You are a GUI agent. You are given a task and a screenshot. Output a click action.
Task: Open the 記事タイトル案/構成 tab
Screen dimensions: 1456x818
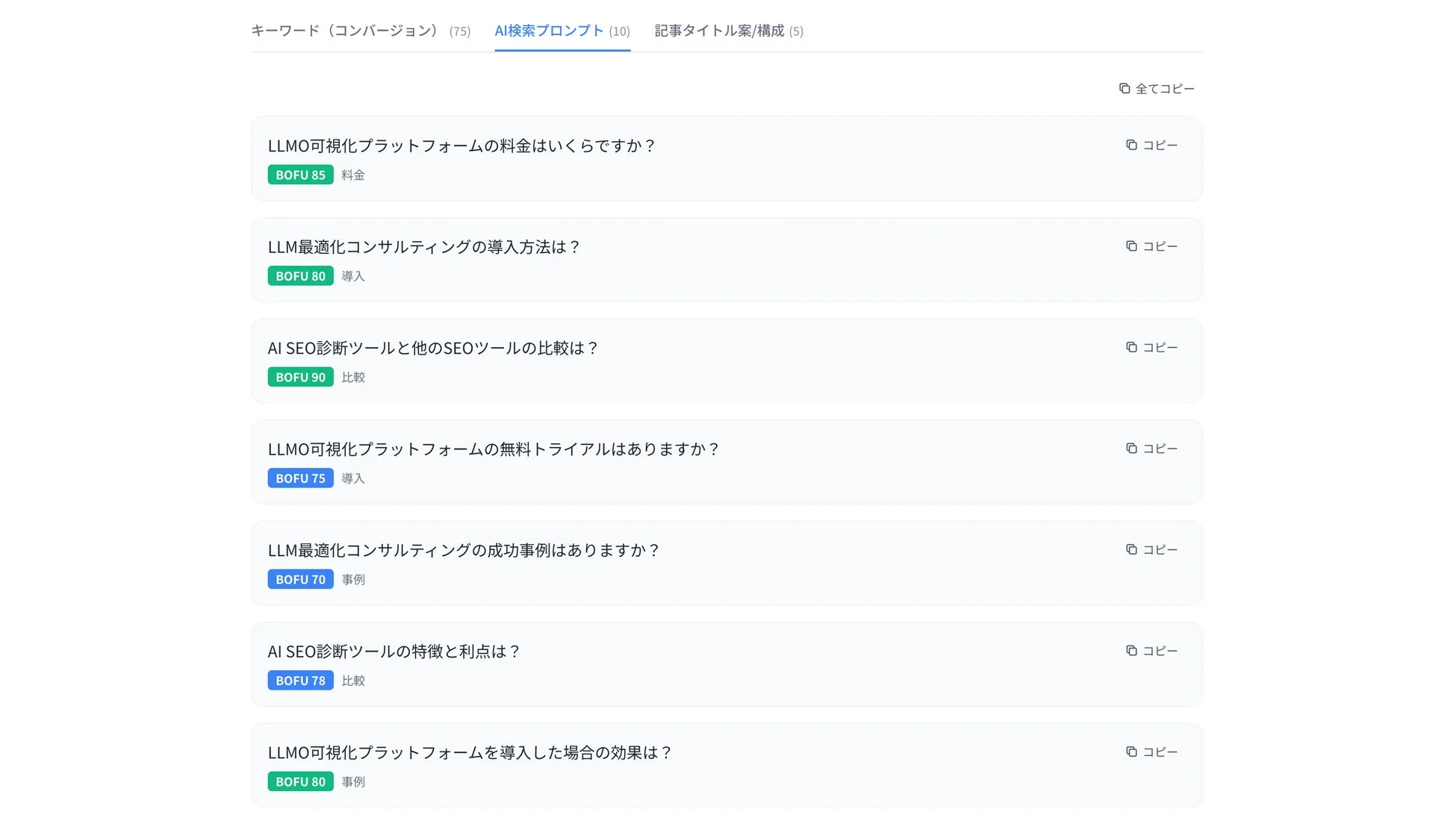(x=728, y=31)
